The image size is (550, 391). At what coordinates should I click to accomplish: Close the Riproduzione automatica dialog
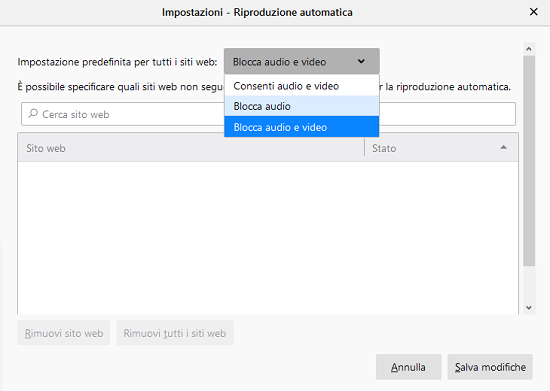[x=534, y=12]
